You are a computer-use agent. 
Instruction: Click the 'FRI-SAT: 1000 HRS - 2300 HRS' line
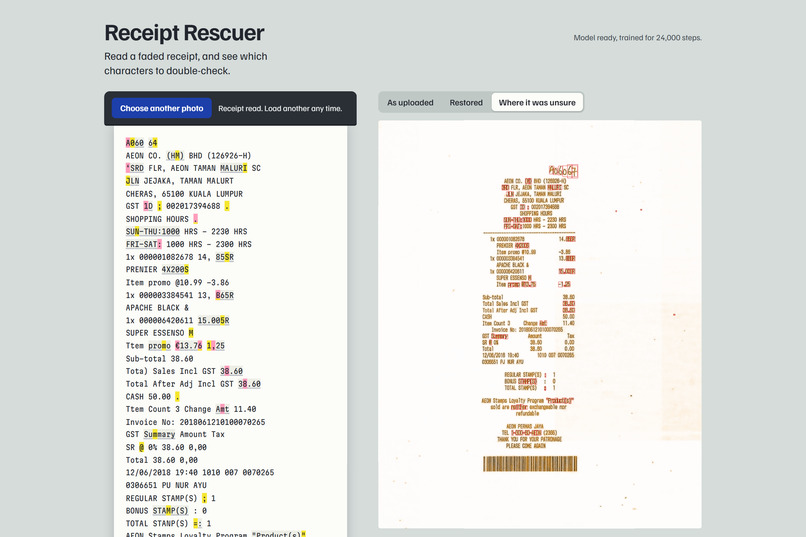pos(189,244)
